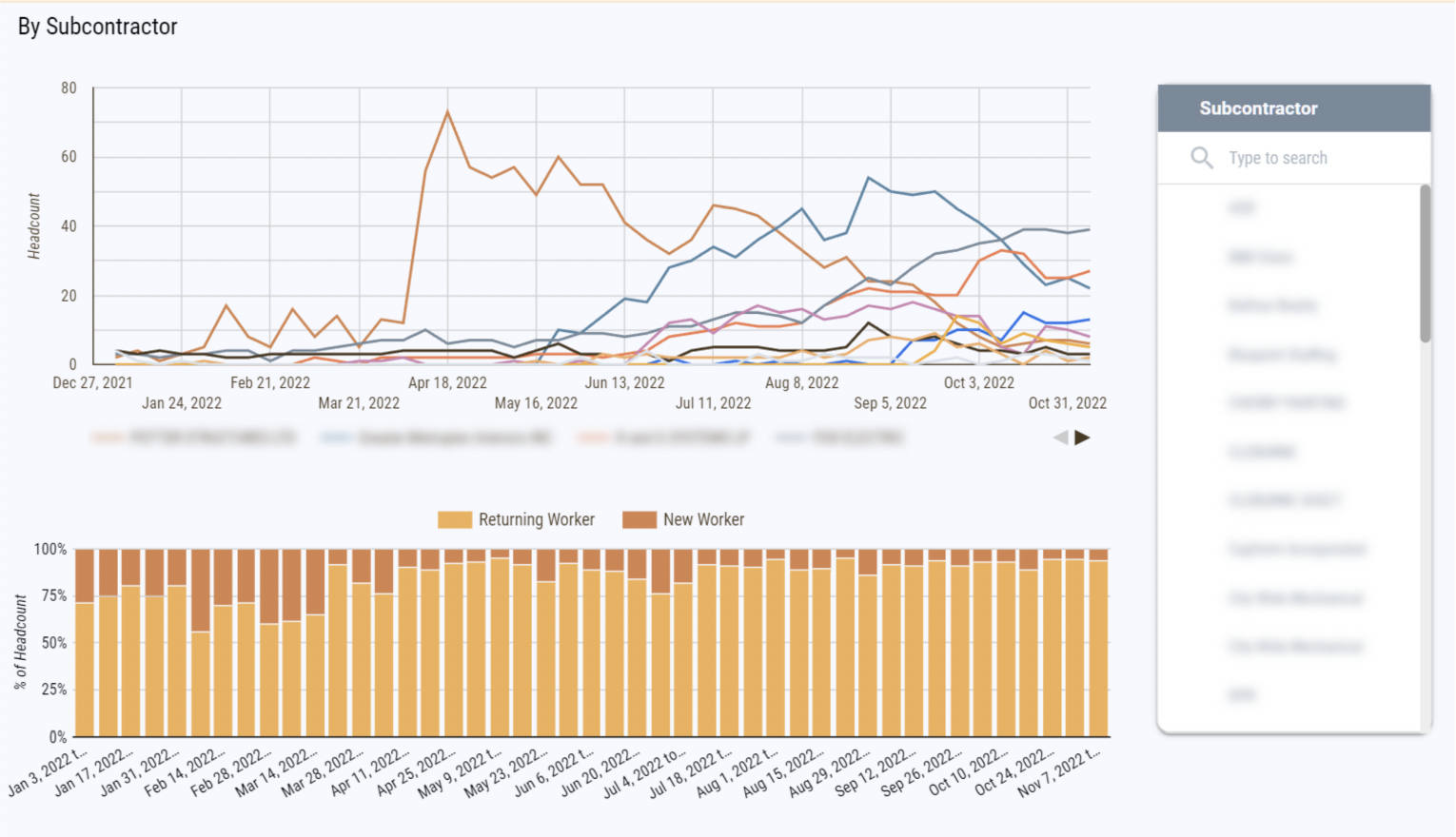The image size is (1456, 837).
Task: Go to next legend page arrow
Action: pos(1082,438)
